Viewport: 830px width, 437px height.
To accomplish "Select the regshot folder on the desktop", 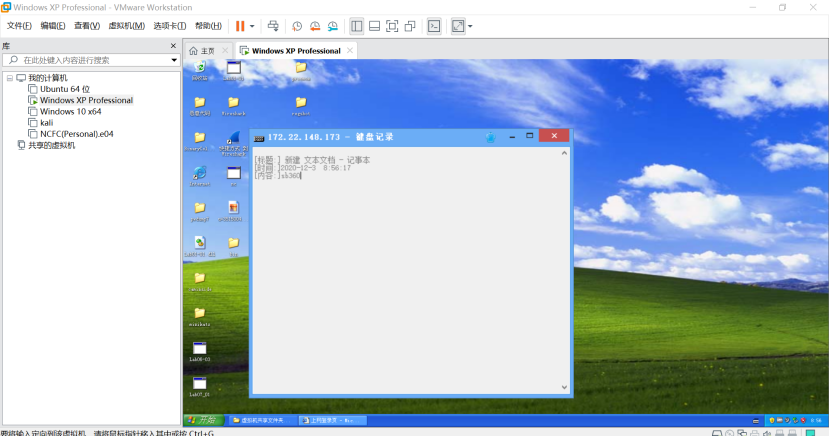I will [x=301, y=106].
